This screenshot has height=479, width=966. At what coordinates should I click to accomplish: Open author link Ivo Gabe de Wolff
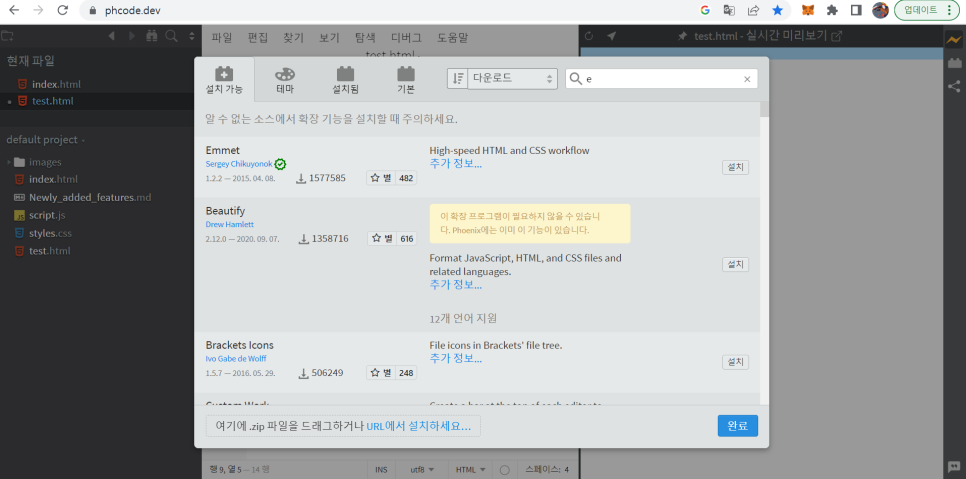pyautogui.click(x=236, y=358)
